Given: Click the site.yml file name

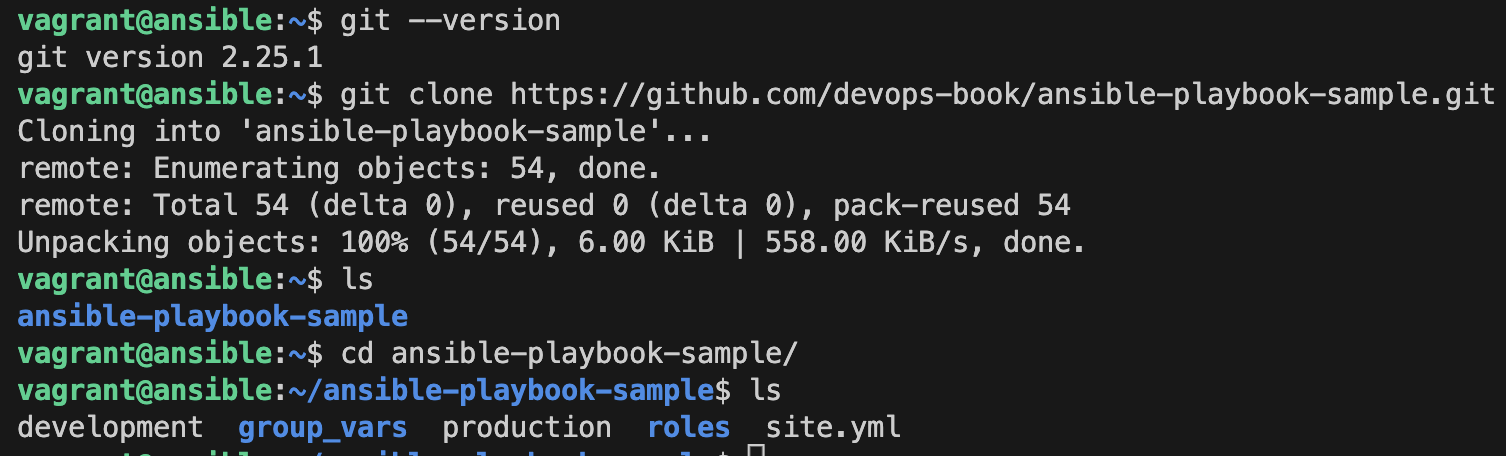Looking at the screenshot, I should (833, 428).
